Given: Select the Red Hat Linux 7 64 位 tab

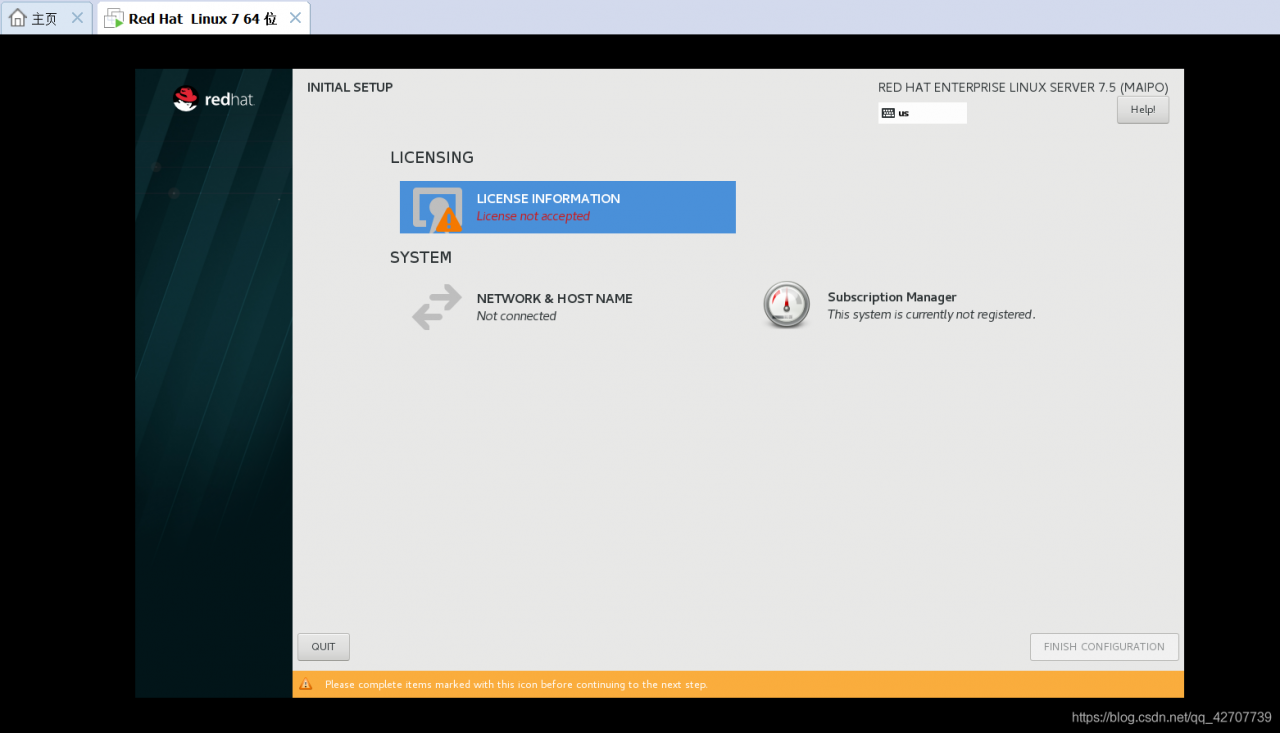Looking at the screenshot, I should (203, 18).
